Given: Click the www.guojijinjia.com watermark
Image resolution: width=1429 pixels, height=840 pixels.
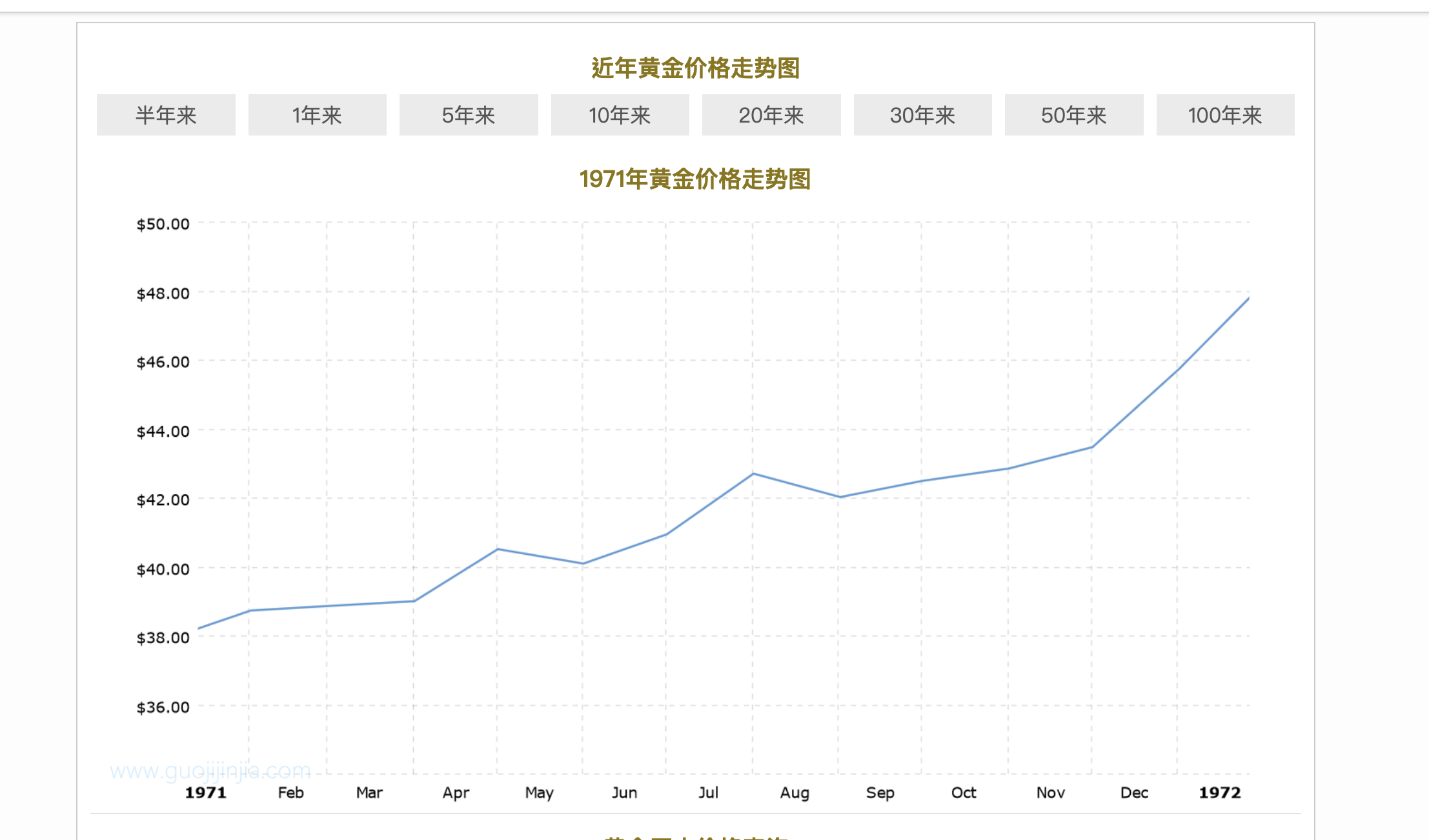Looking at the screenshot, I should (x=210, y=771).
